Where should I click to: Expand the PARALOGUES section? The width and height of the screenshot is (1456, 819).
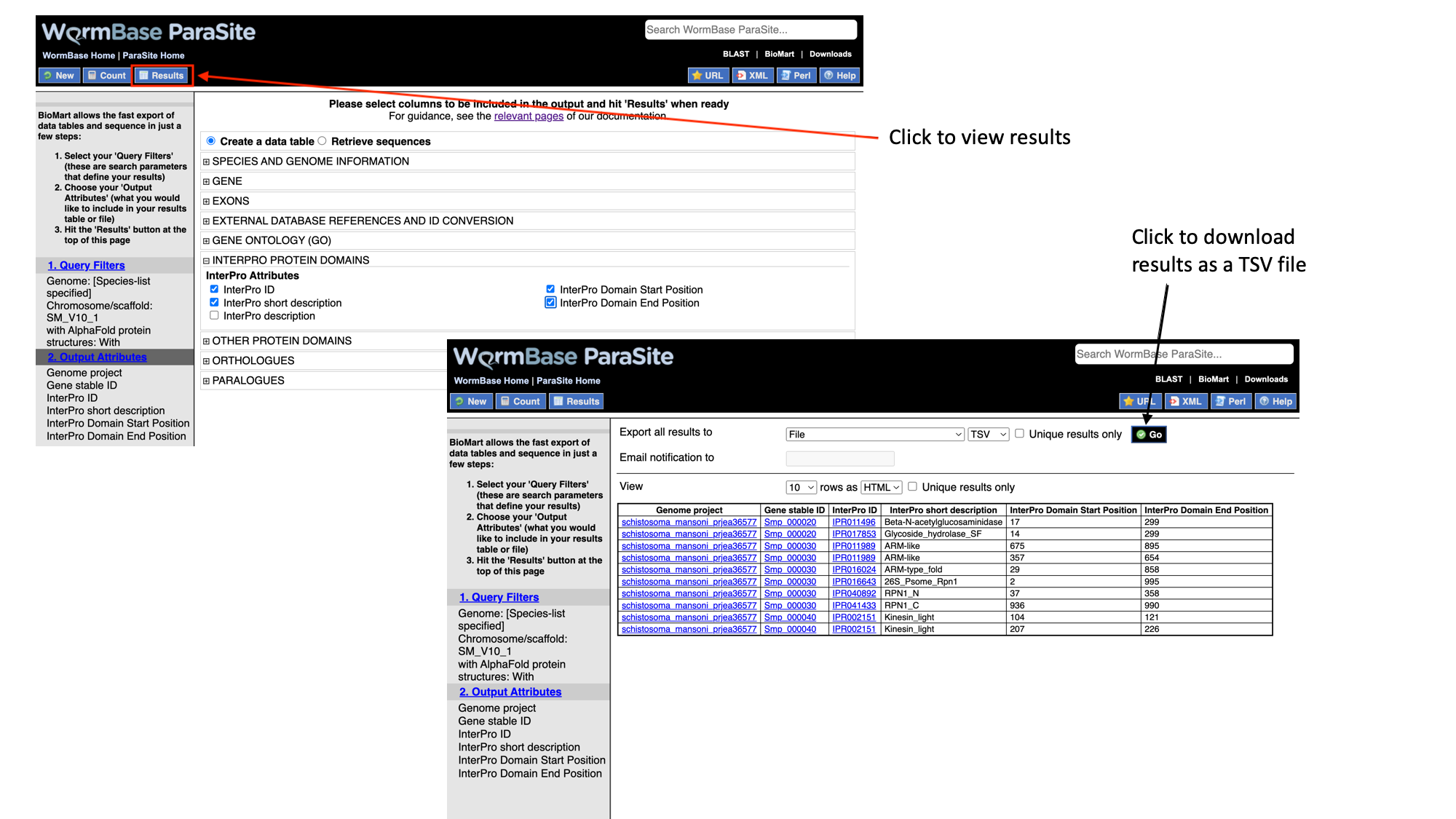[x=206, y=380]
